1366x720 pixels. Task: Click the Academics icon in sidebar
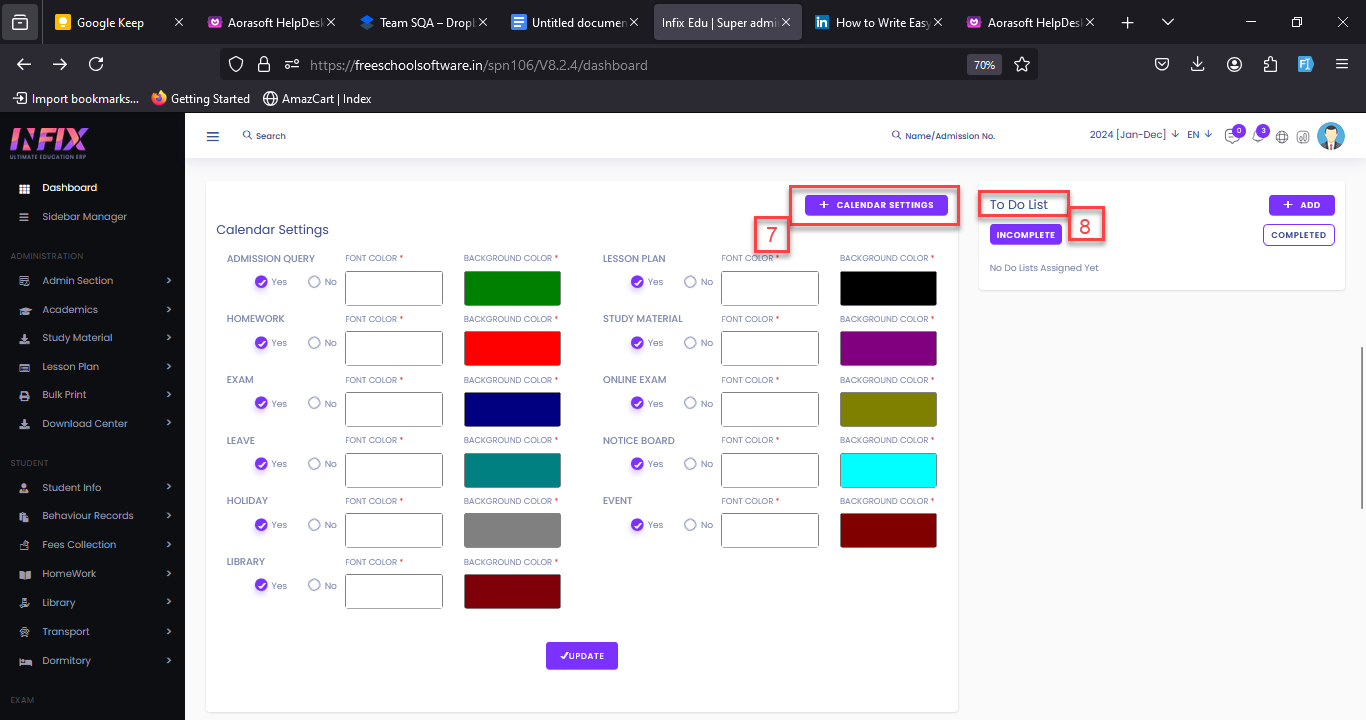tap(24, 310)
